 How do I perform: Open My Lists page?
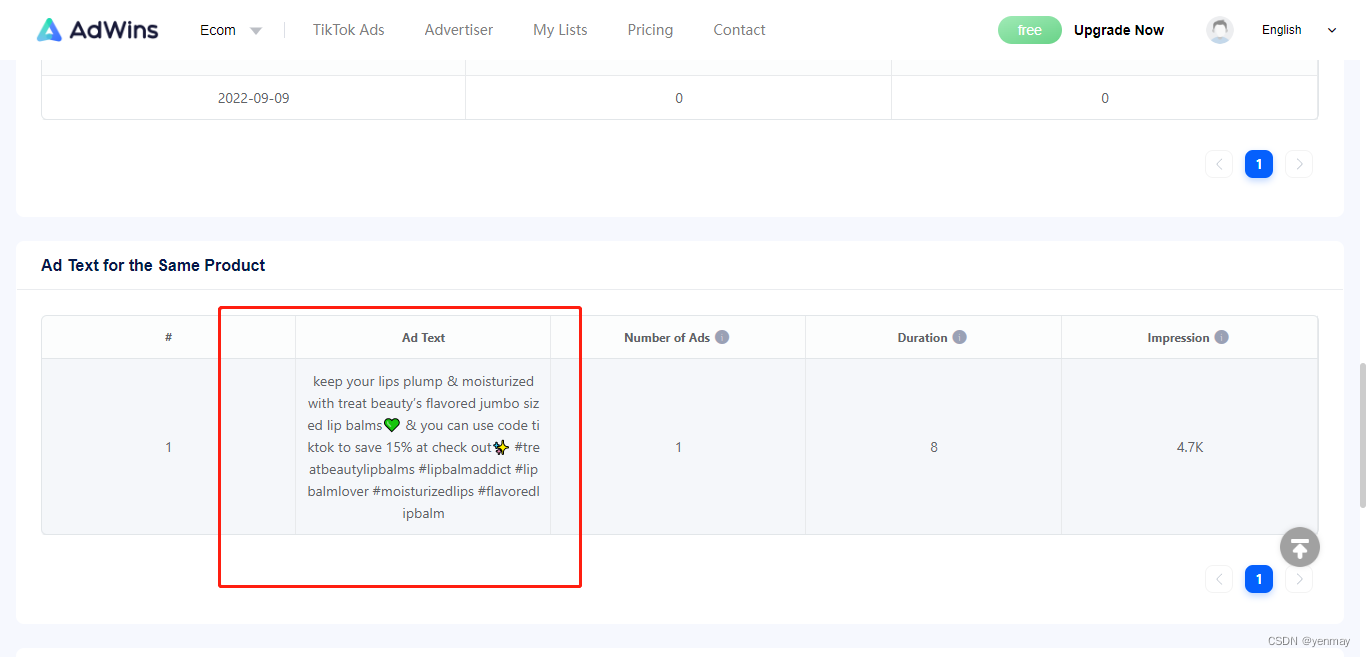[560, 30]
